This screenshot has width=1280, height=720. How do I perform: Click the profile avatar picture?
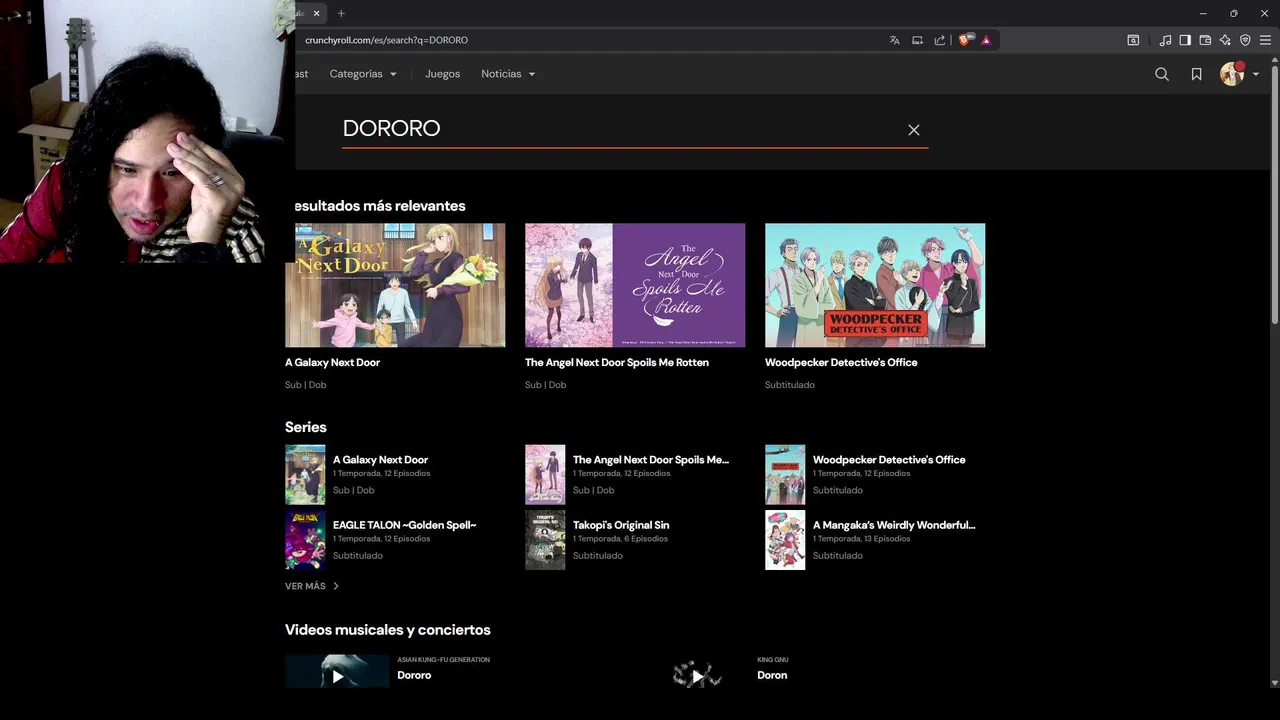(1232, 74)
